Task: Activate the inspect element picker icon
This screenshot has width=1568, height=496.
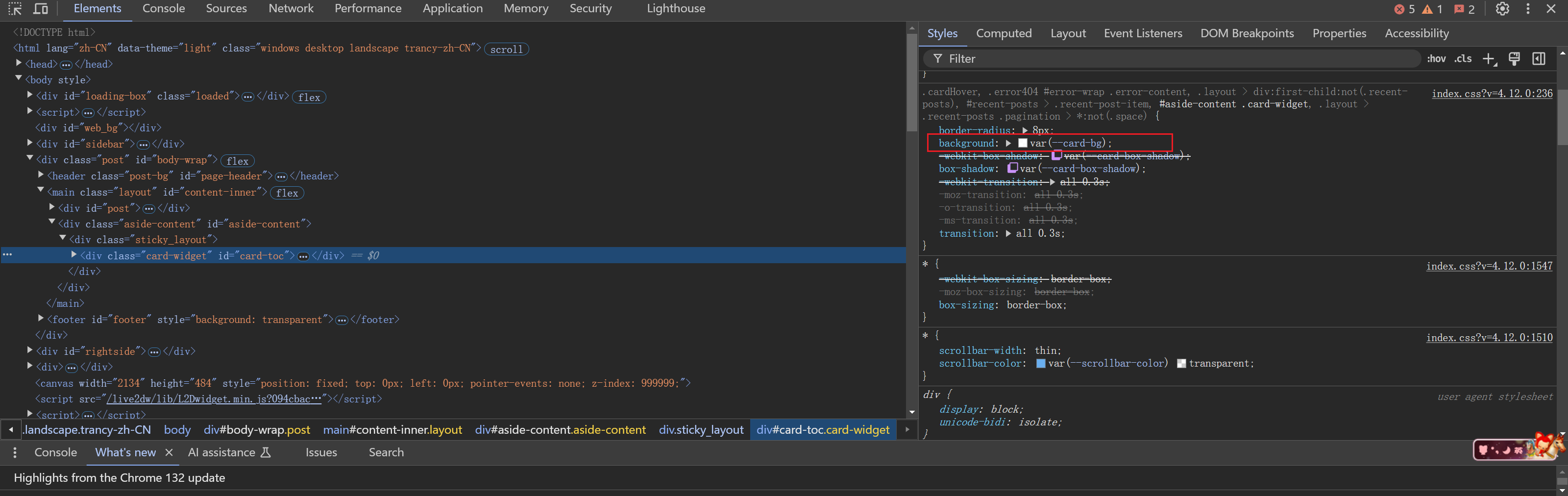Action: (x=15, y=8)
